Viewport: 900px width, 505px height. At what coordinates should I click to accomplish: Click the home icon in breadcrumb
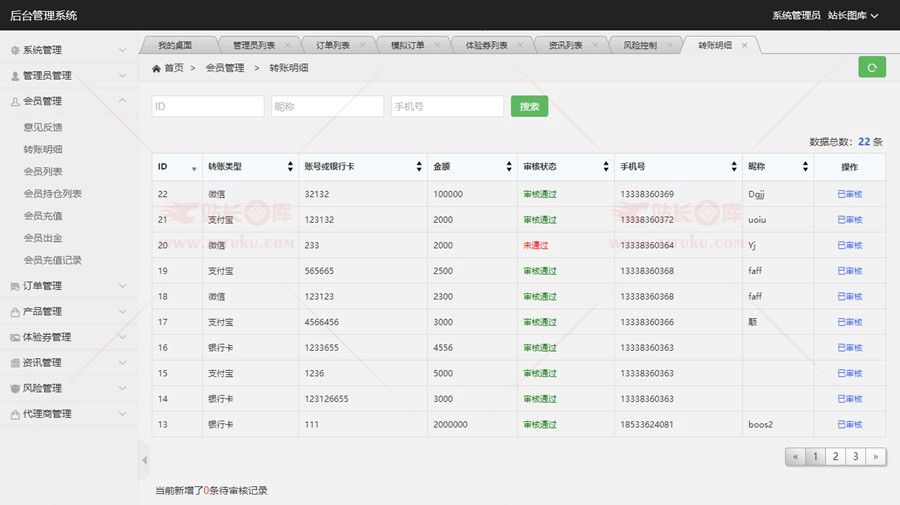point(156,68)
